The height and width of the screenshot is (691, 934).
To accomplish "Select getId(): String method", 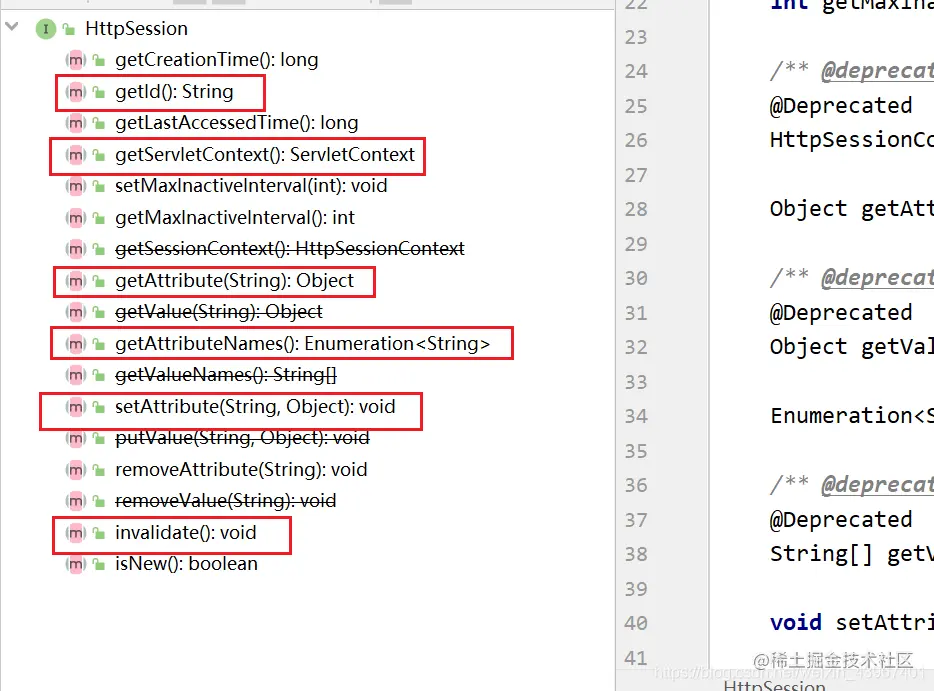I will 174,92.
